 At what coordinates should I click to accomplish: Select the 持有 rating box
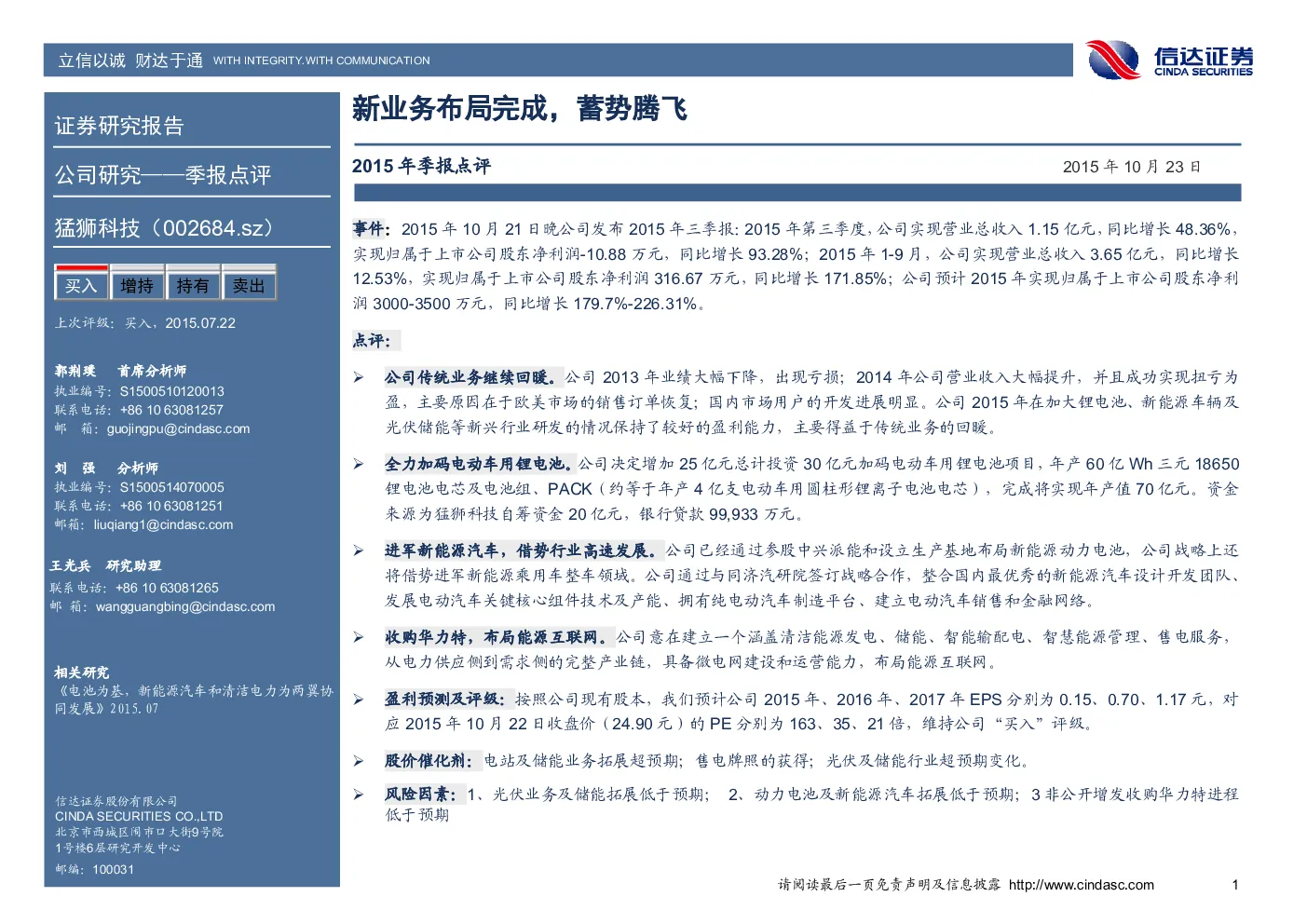193,284
